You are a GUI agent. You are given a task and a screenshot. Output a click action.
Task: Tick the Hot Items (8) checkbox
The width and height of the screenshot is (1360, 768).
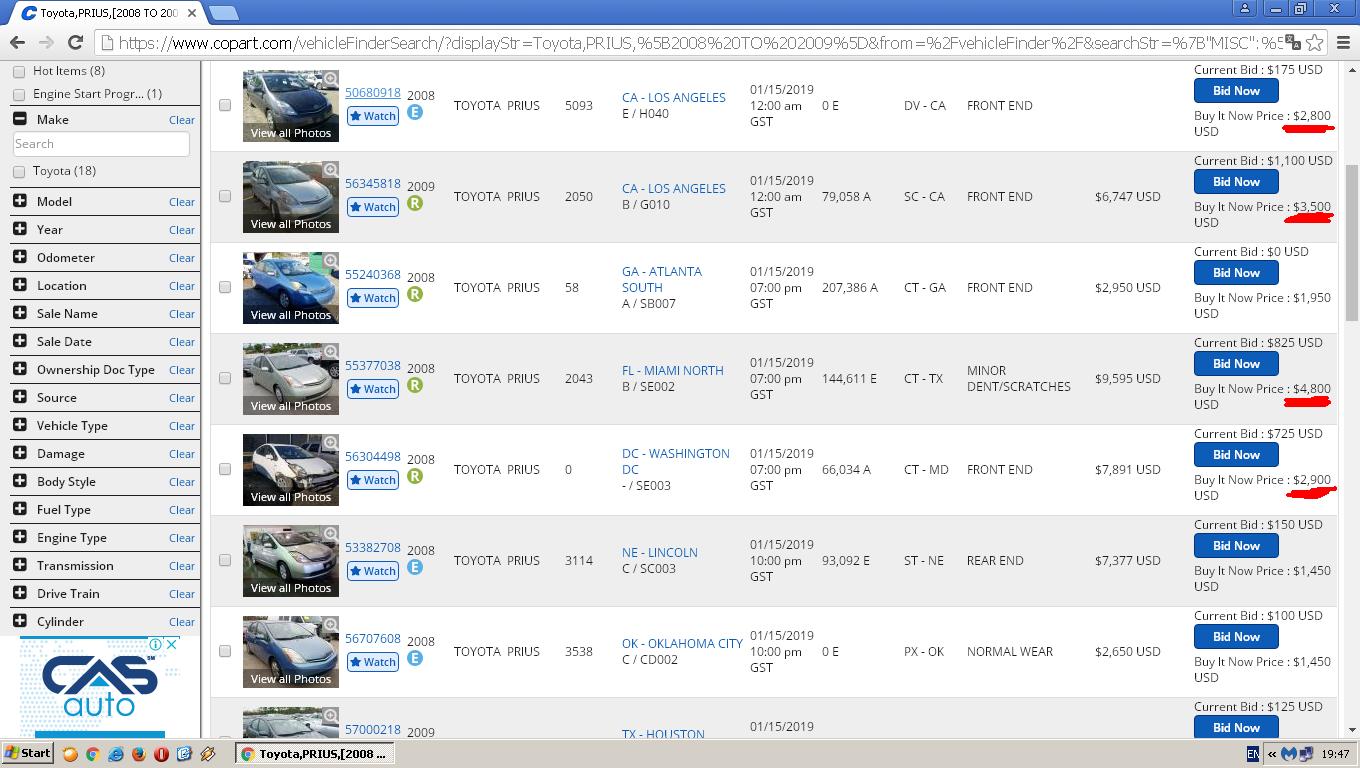point(19,72)
